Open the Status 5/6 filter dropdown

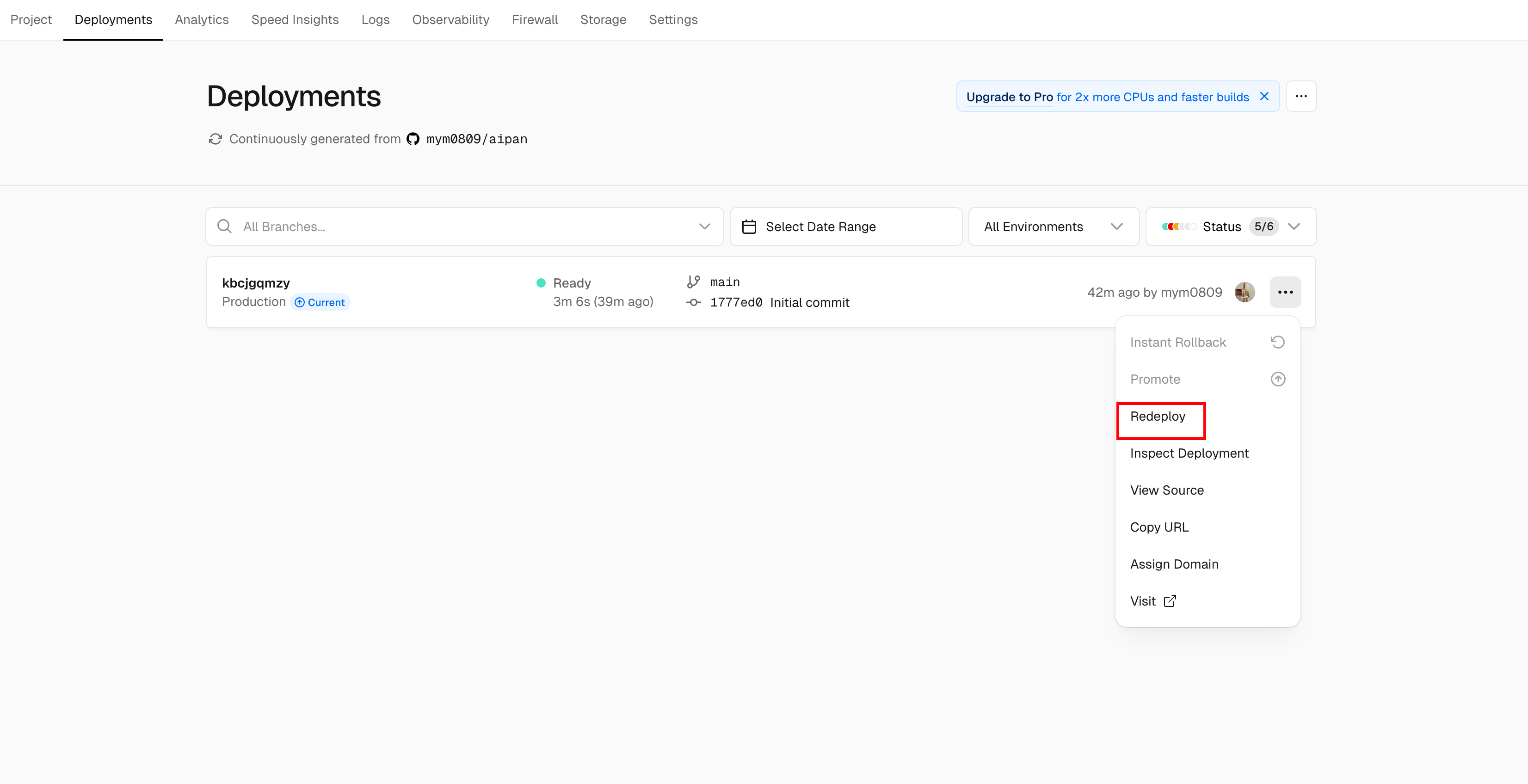(x=1231, y=227)
